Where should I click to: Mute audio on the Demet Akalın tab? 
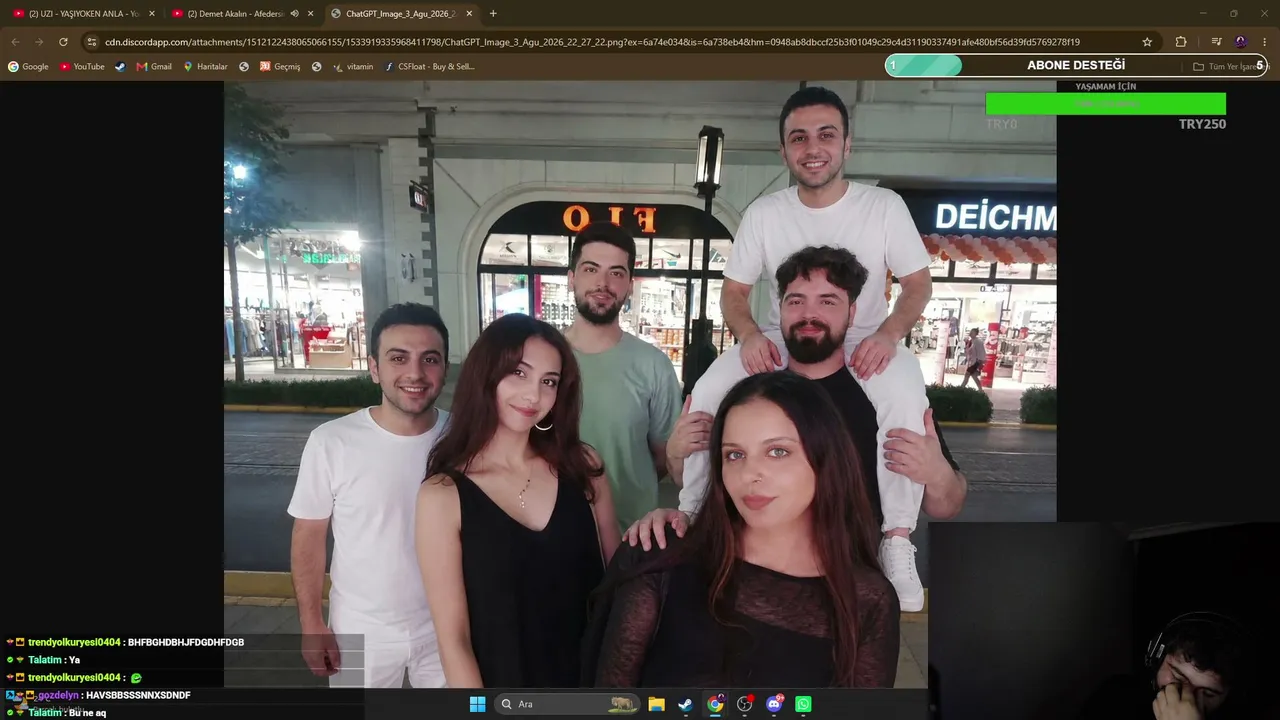pos(294,14)
